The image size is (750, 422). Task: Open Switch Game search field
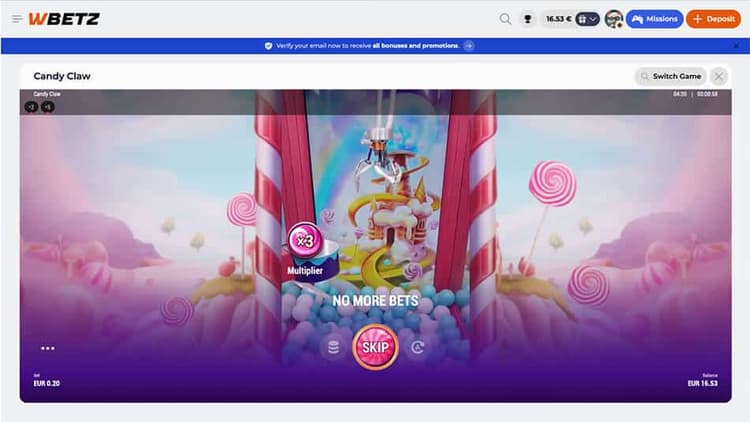click(x=670, y=76)
